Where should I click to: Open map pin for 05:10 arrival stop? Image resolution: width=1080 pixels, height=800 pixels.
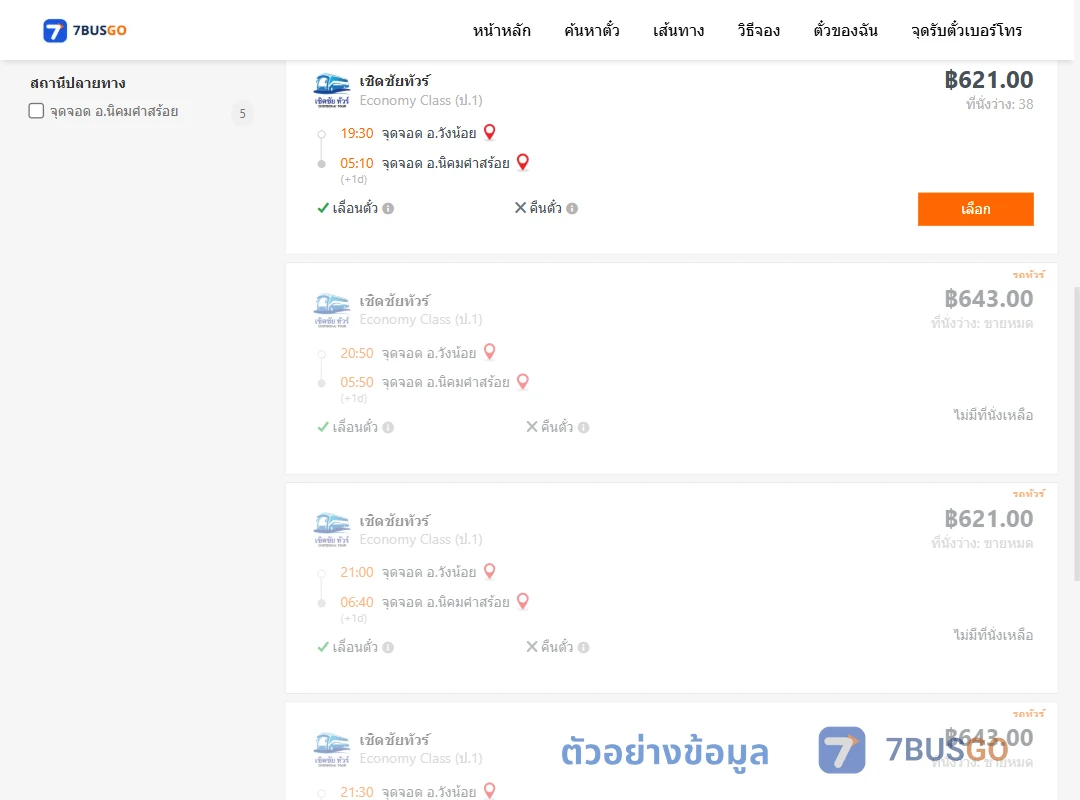point(523,162)
